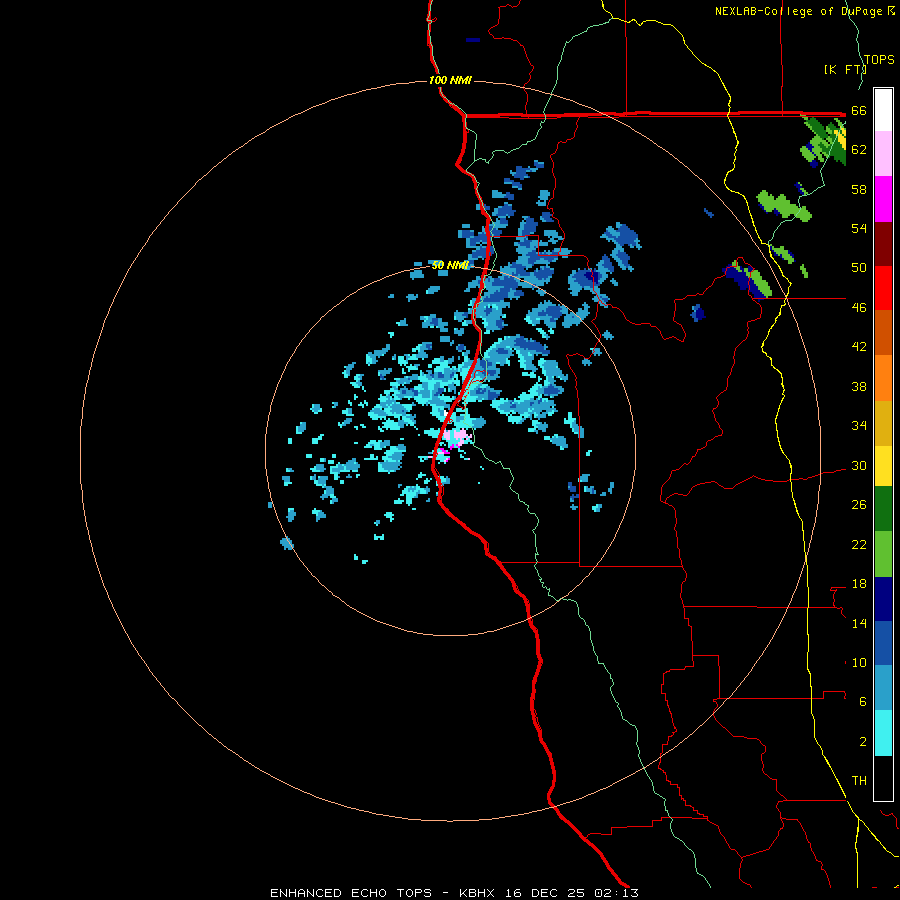Viewport: 900px width, 900px height.
Task: Click the 66 legend value
Action: [859, 110]
